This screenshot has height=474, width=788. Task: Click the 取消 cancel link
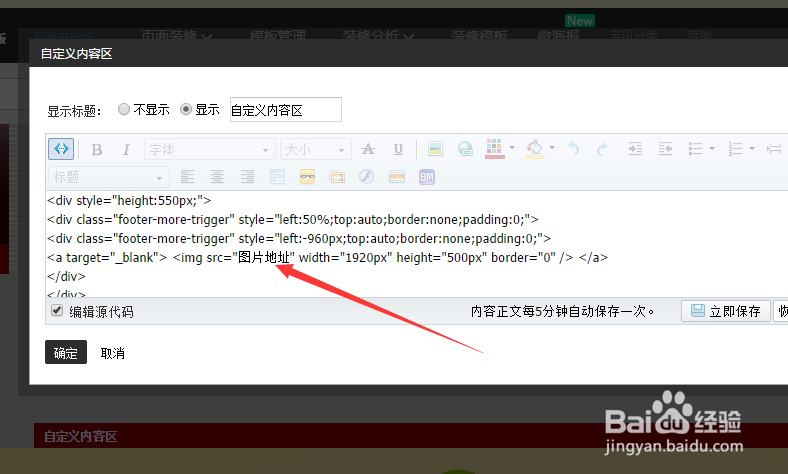(x=113, y=353)
